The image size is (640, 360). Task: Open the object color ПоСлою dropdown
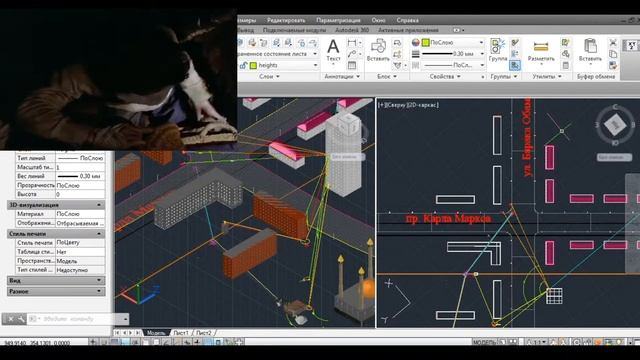(x=481, y=42)
